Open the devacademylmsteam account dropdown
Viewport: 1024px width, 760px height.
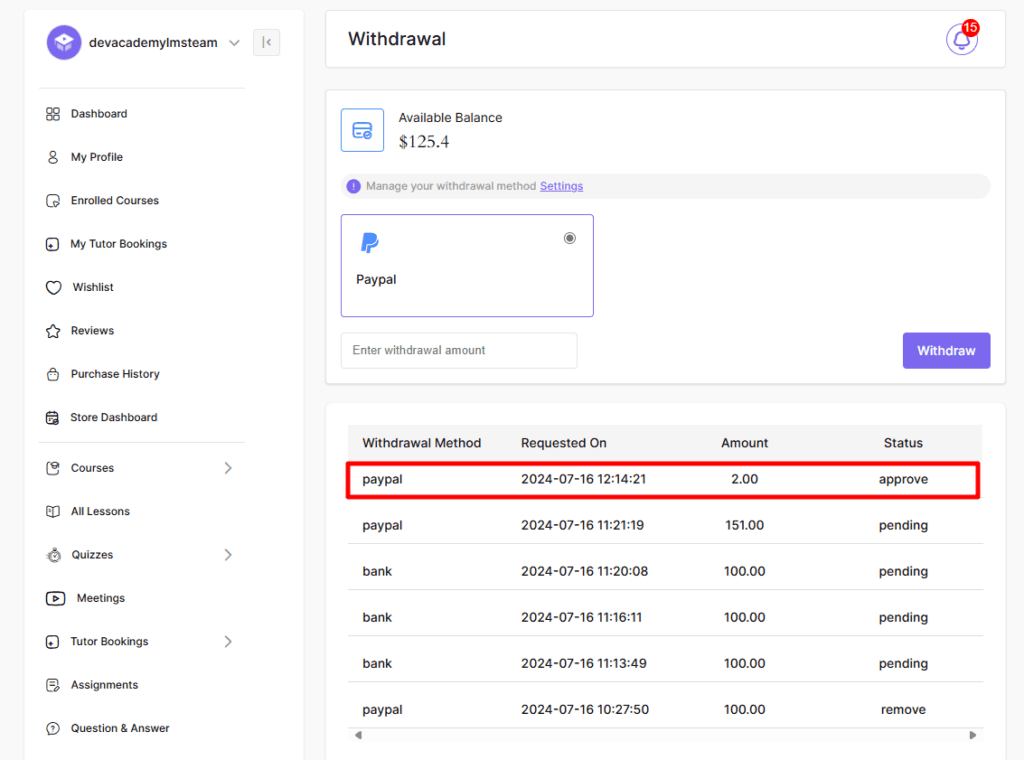(x=234, y=43)
